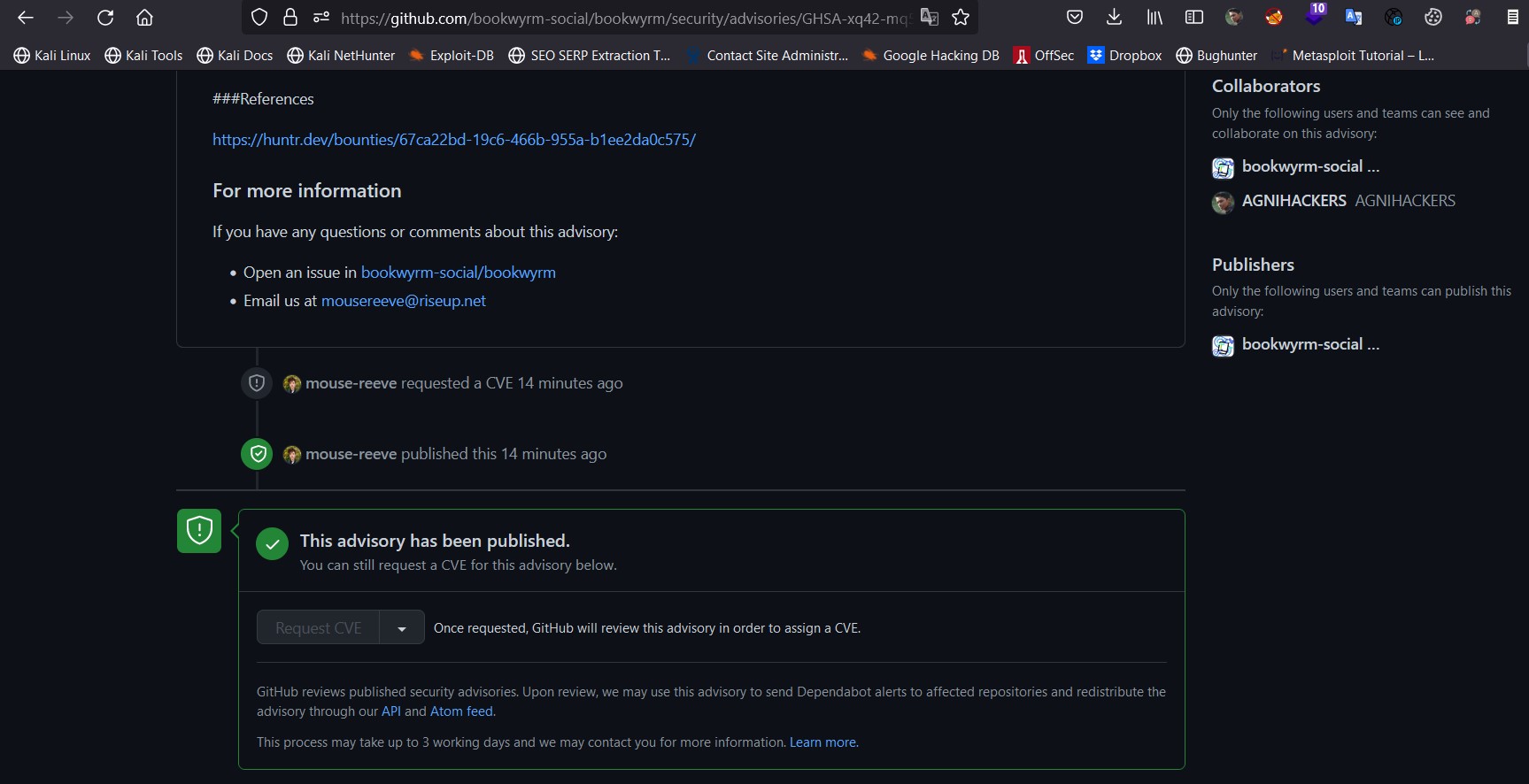Open Kali Tools bookmark
Screen dimensions: 1529x784
tap(143, 56)
